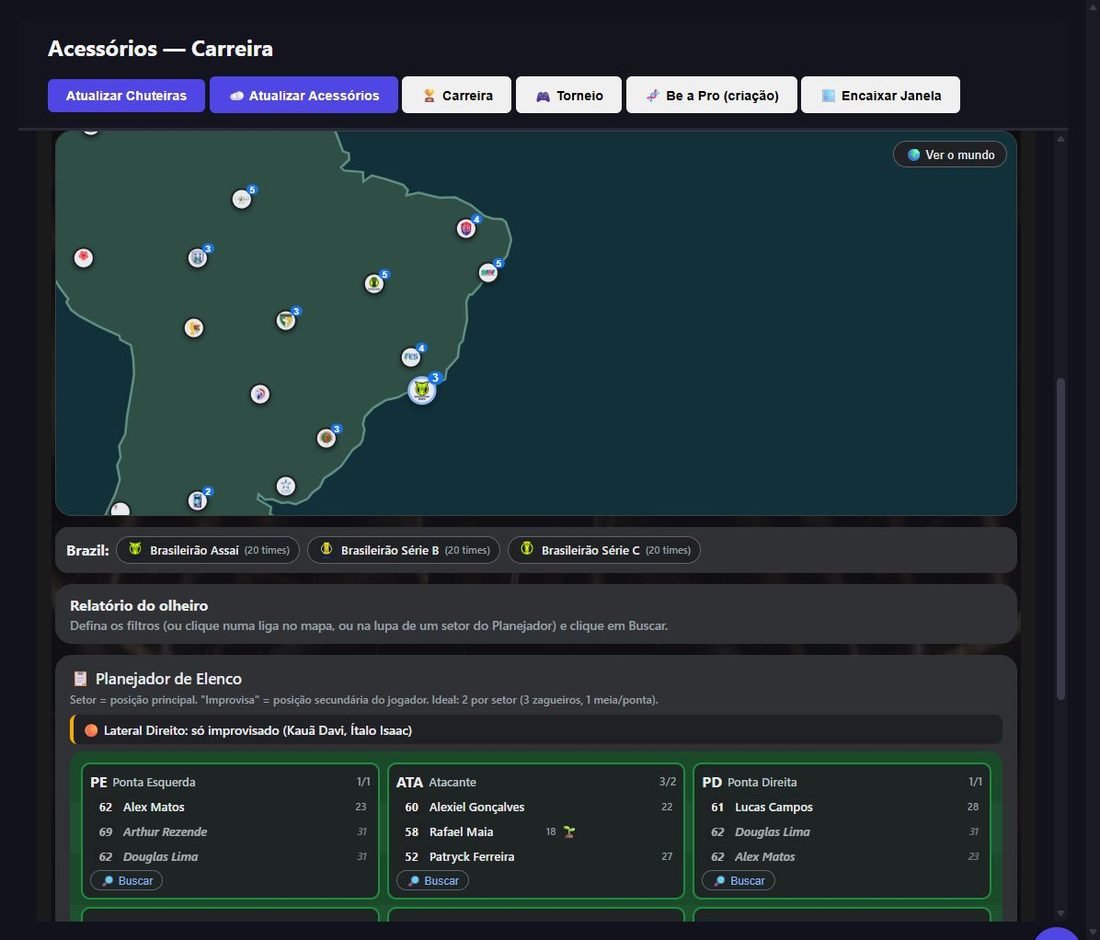Select the FES club marker on the map
Viewport: 1100px width, 940px height.
pyautogui.click(x=411, y=357)
